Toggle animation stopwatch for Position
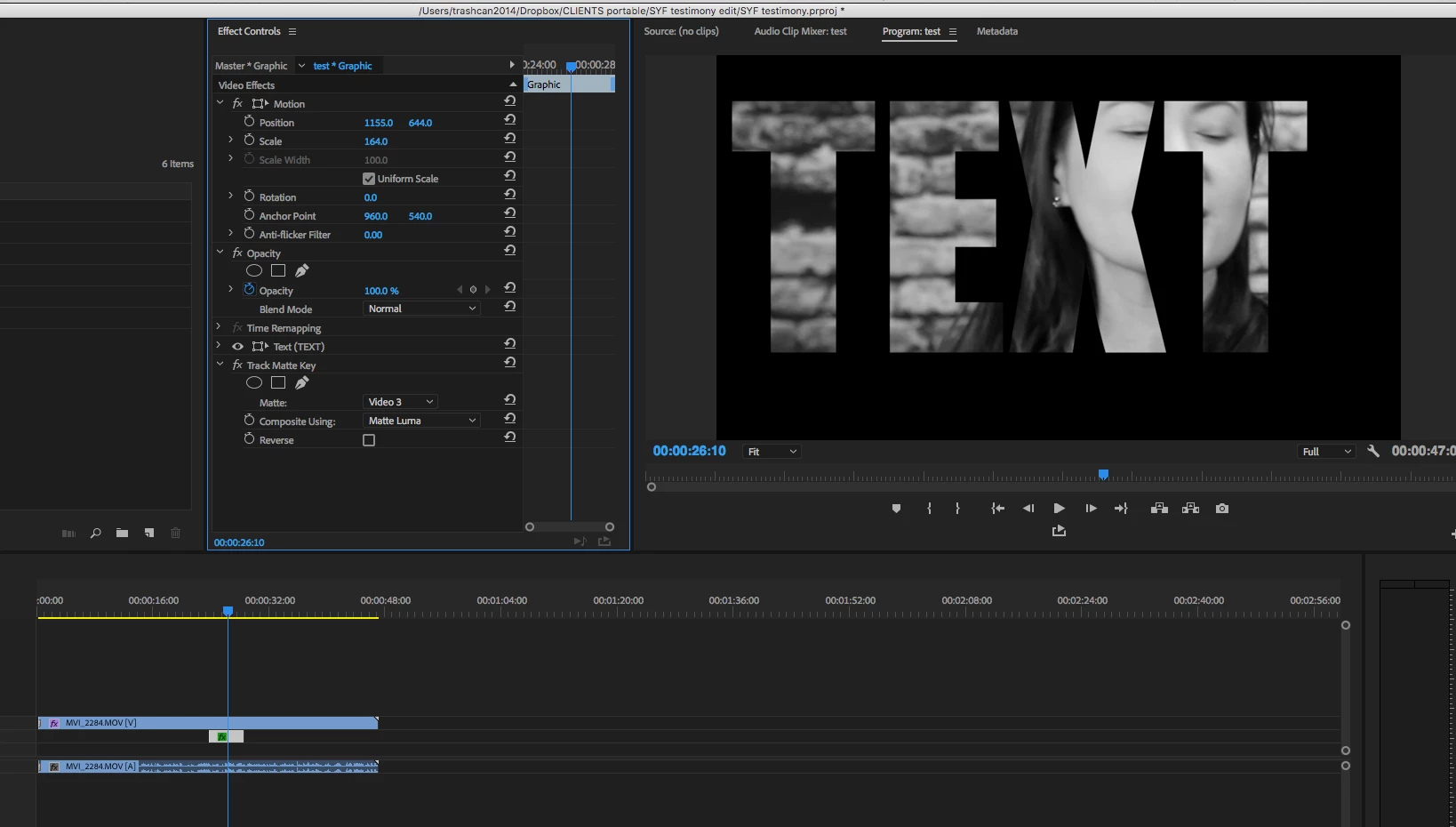This screenshot has height=827, width=1456. tap(249, 122)
